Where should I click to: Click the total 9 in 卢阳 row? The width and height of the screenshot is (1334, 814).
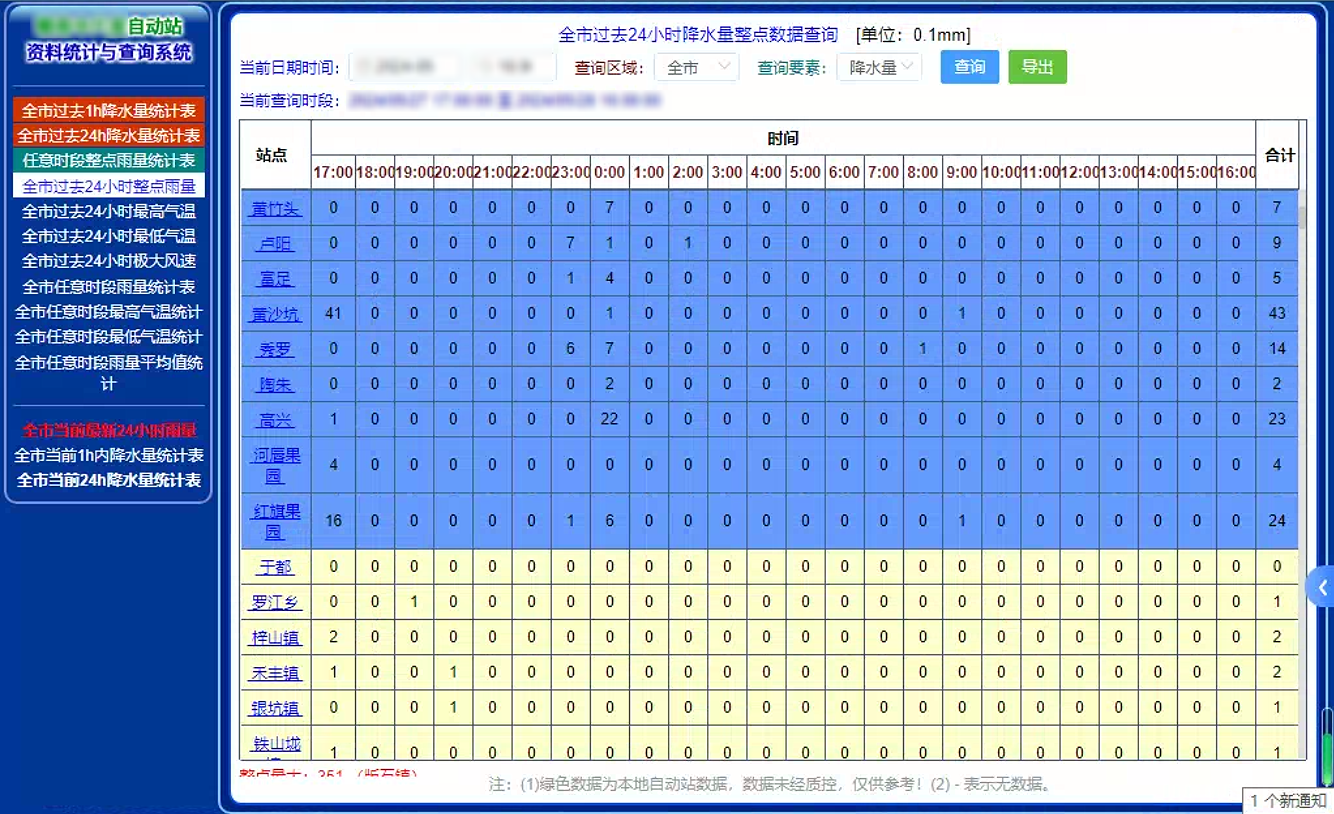tap(1277, 243)
